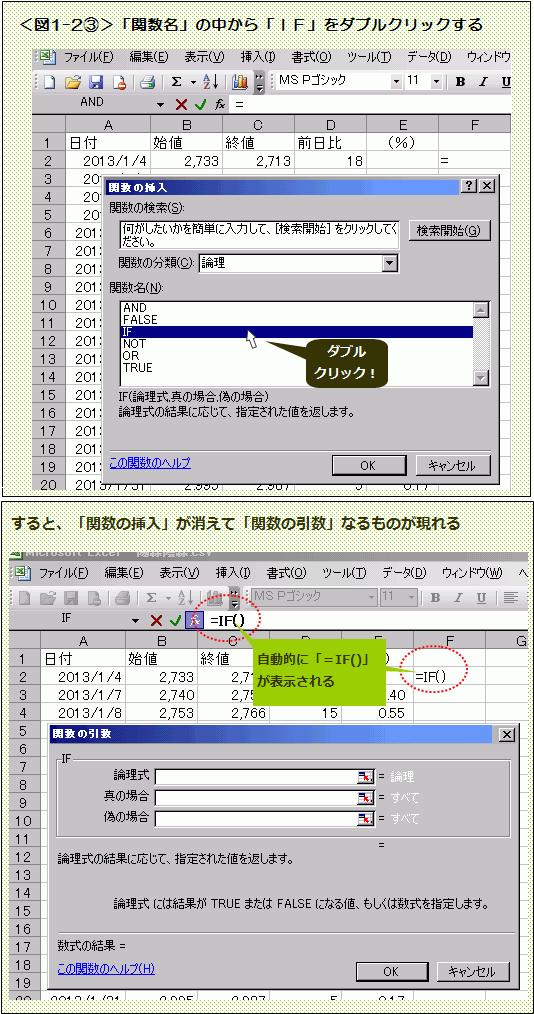The image size is (534, 1014).
Task: Open a file with the enabled folder icon
Action: point(73,82)
